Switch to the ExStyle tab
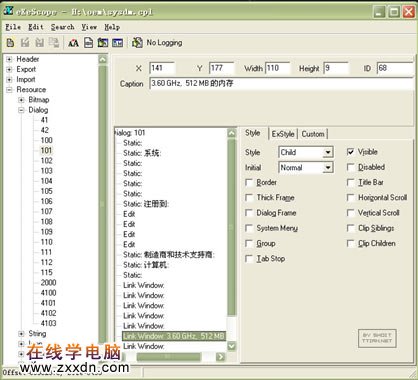The image size is (418, 380). 283,134
